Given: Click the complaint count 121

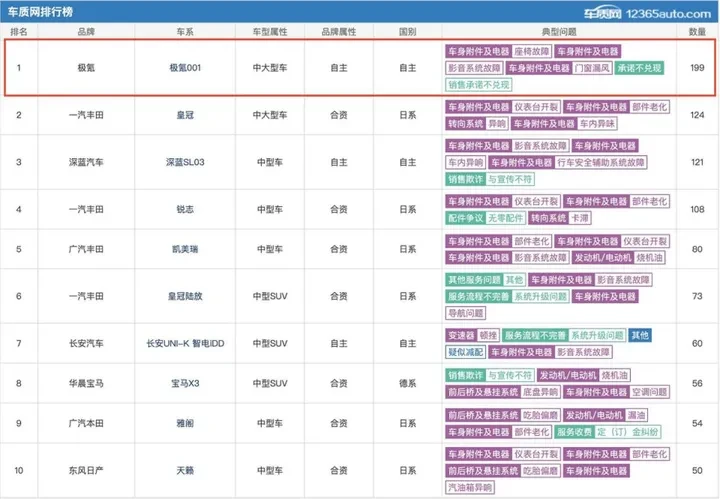Looking at the screenshot, I should tap(697, 162).
